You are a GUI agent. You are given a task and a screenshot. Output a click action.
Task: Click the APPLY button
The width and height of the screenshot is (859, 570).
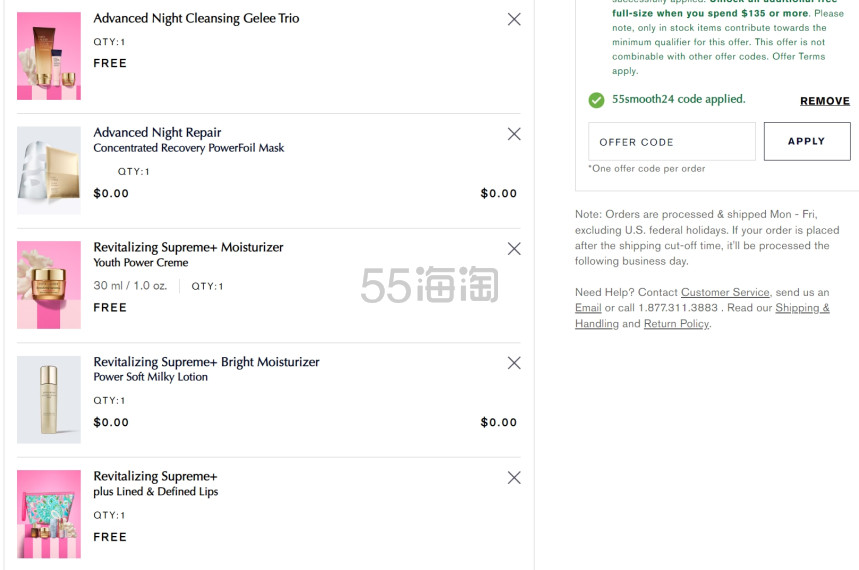pyautogui.click(x=807, y=141)
